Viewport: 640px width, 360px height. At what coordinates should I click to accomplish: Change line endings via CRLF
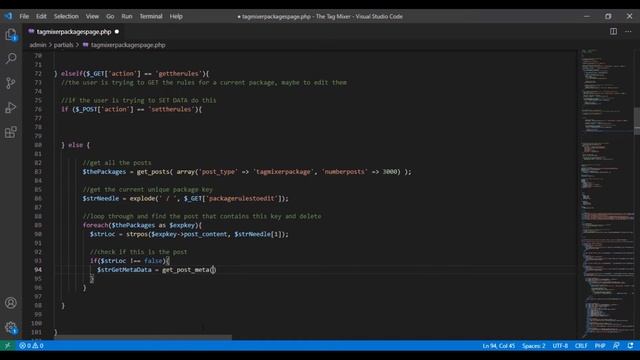(x=581, y=346)
